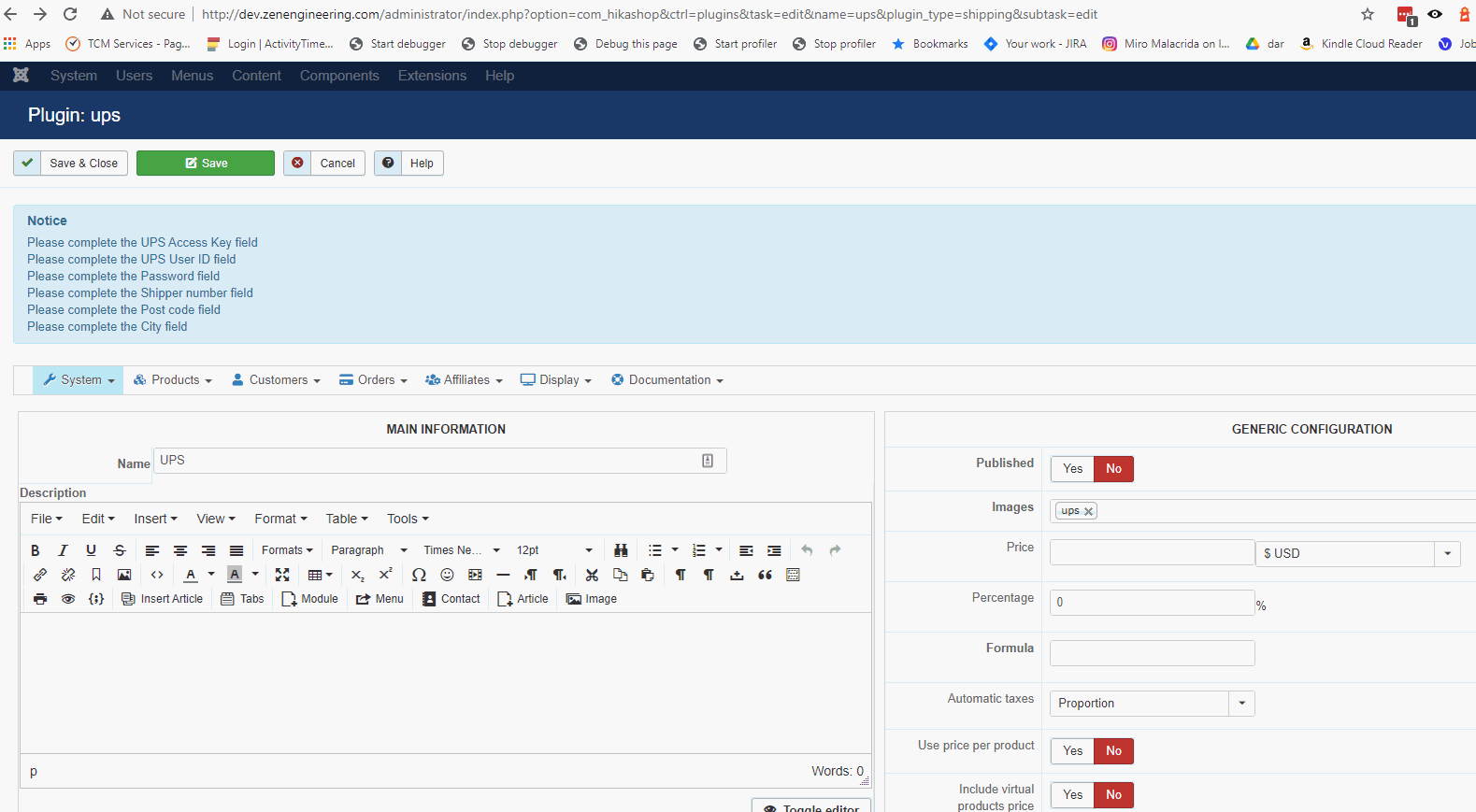Screen dimensions: 1476x812
Task: Remove the ups image tag
Action: coord(1088,511)
